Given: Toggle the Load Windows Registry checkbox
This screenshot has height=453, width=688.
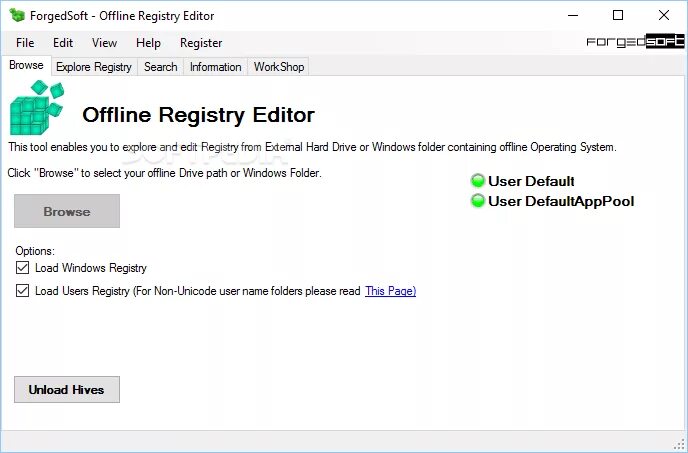Looking at the screenshot, I should point(22,268).
